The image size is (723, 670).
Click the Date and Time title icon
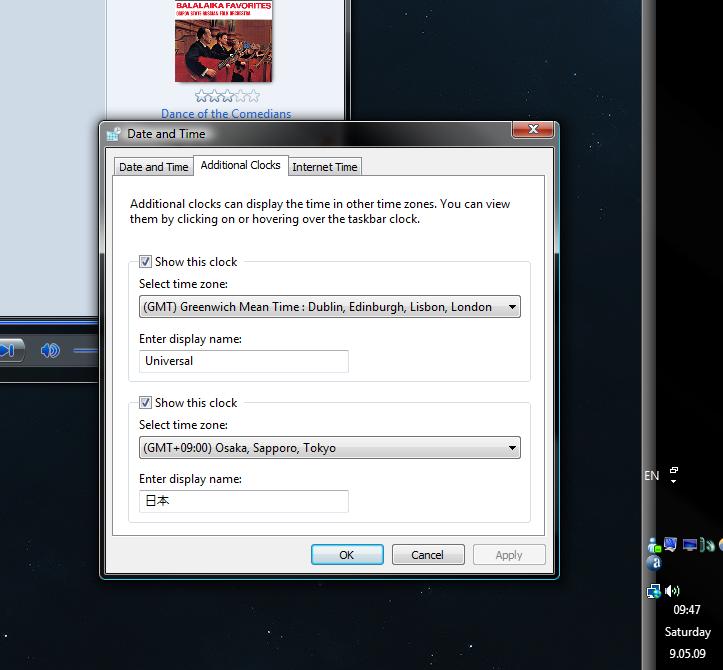114,133
